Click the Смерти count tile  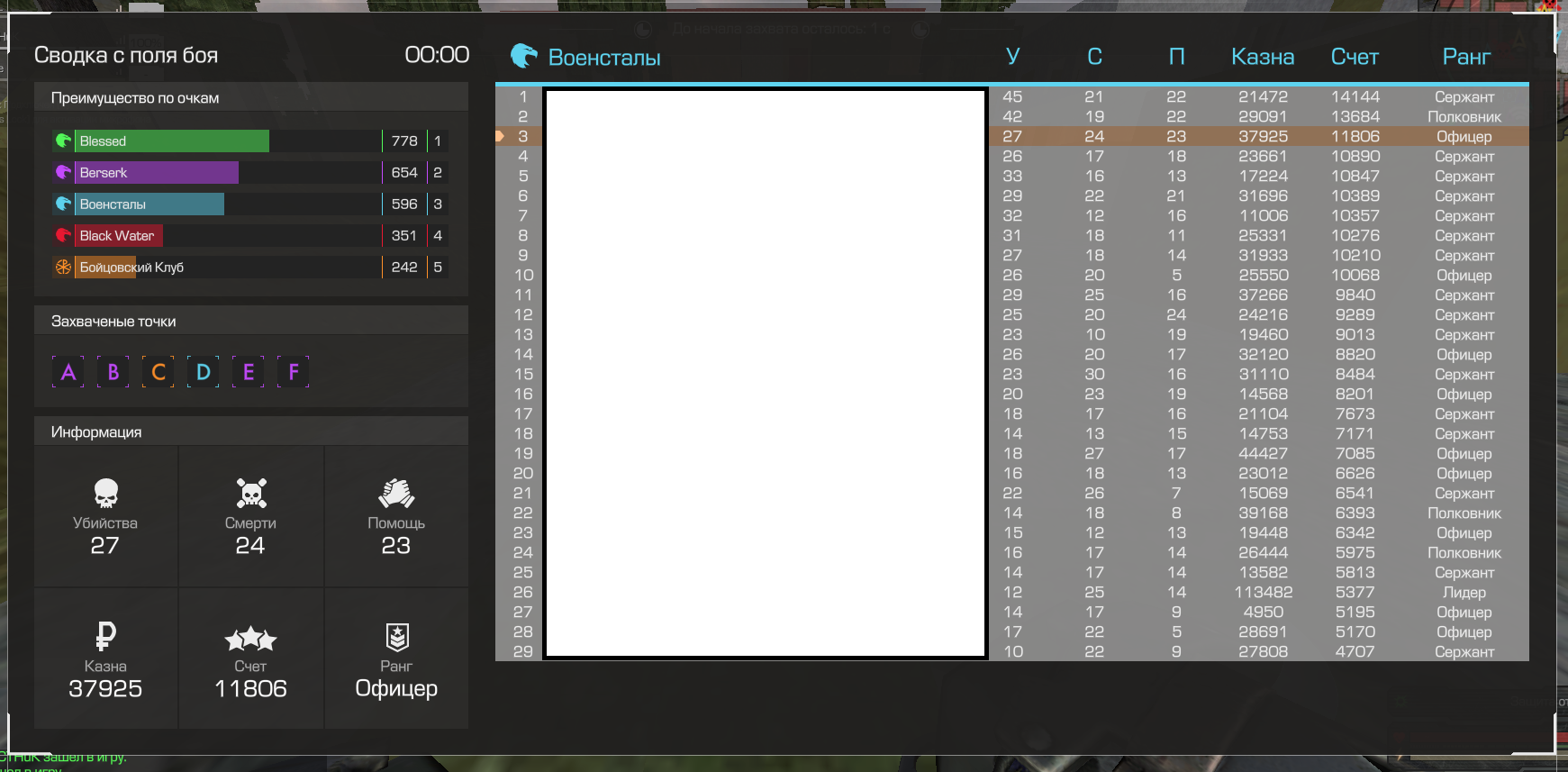[x=251, y=517]
